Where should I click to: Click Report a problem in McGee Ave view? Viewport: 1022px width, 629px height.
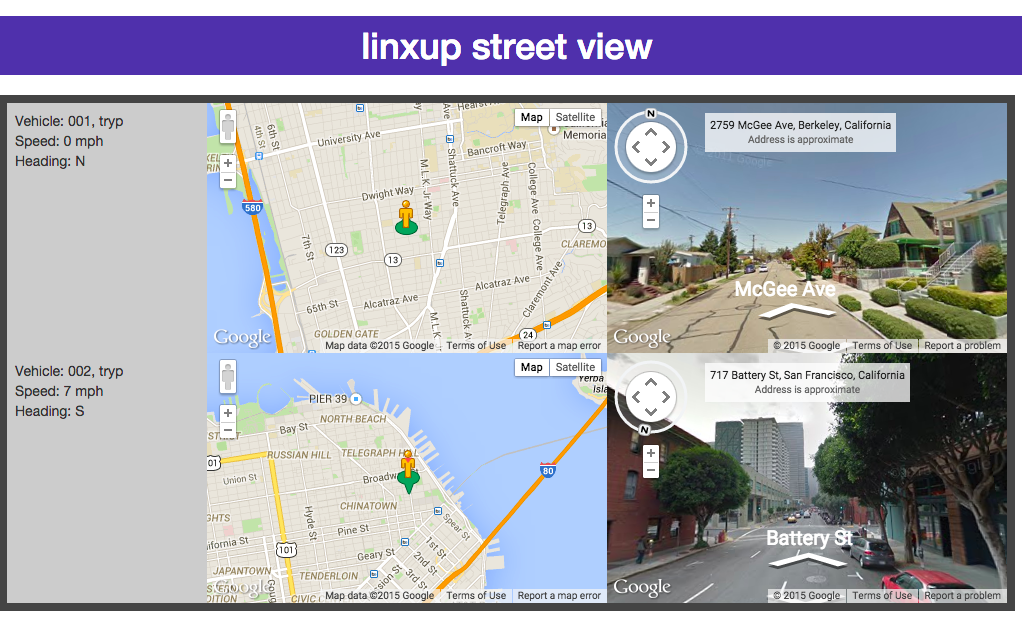(x=962, y=346)
